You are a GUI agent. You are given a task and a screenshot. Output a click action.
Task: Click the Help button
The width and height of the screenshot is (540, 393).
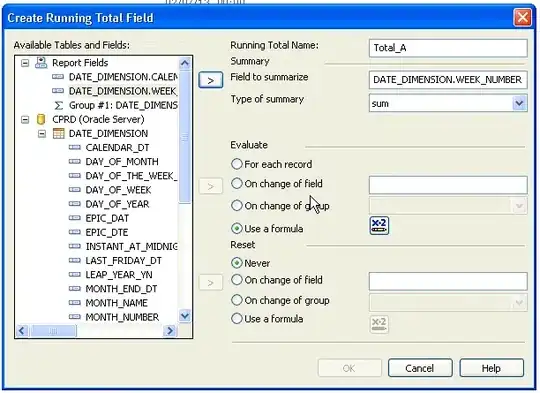[x=491, y=368]
